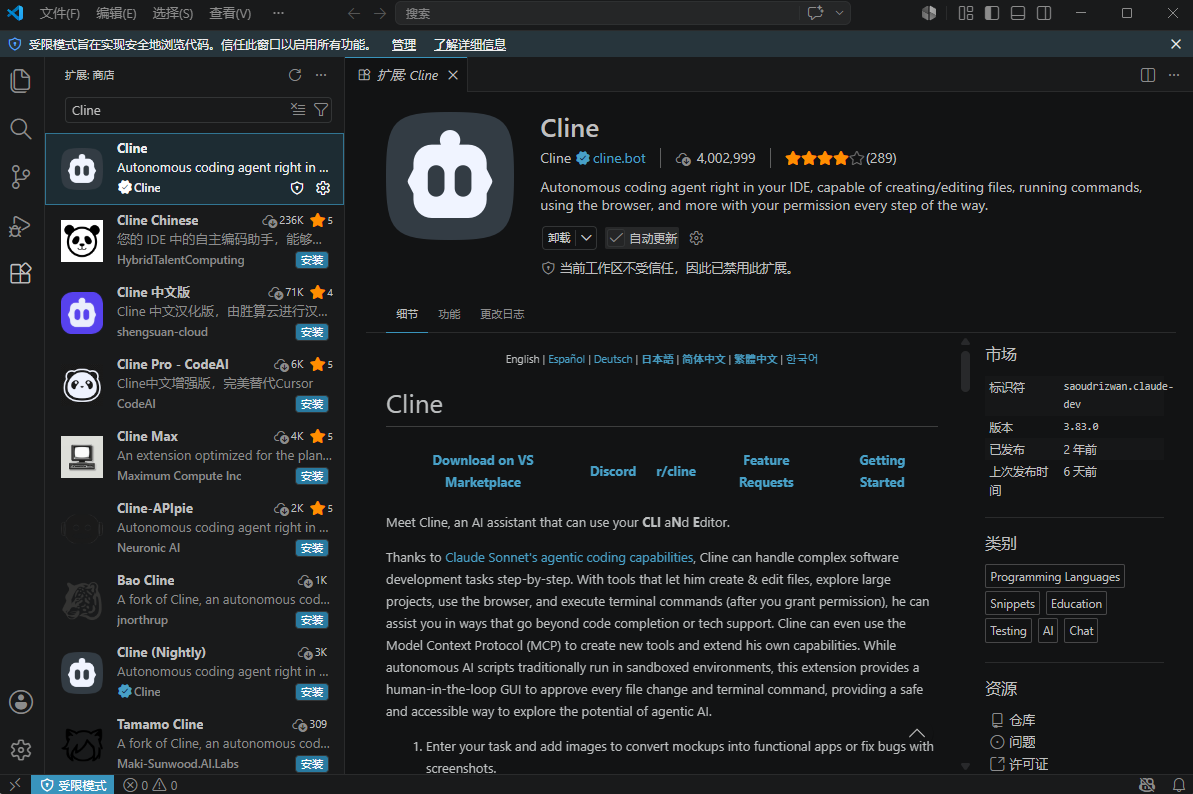Open the Explorer view in activity bar
The width and height of the screenshot is (1193, 794).
(x=21, y=81)
